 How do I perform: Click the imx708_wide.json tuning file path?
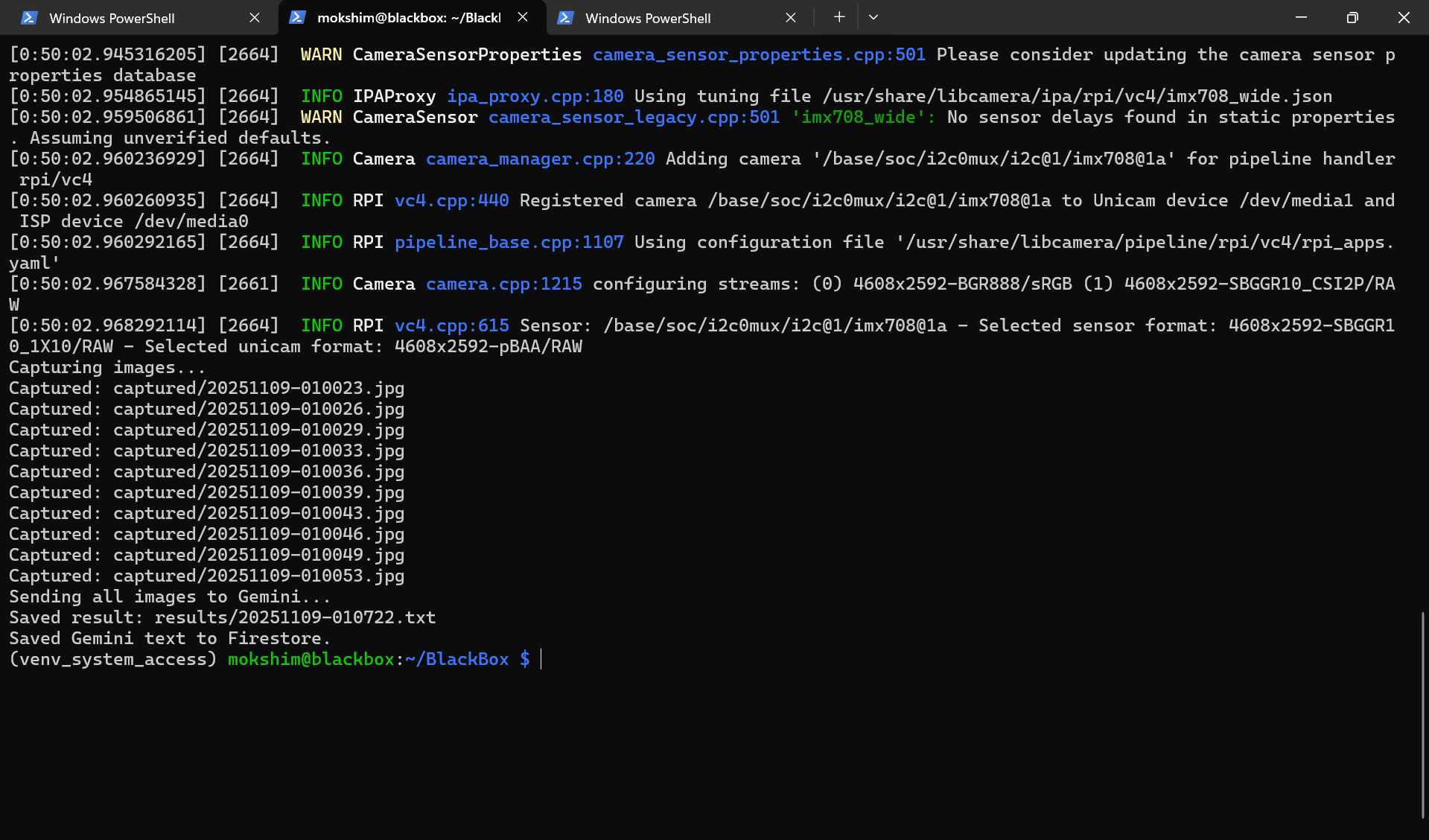click(1077, 96)
